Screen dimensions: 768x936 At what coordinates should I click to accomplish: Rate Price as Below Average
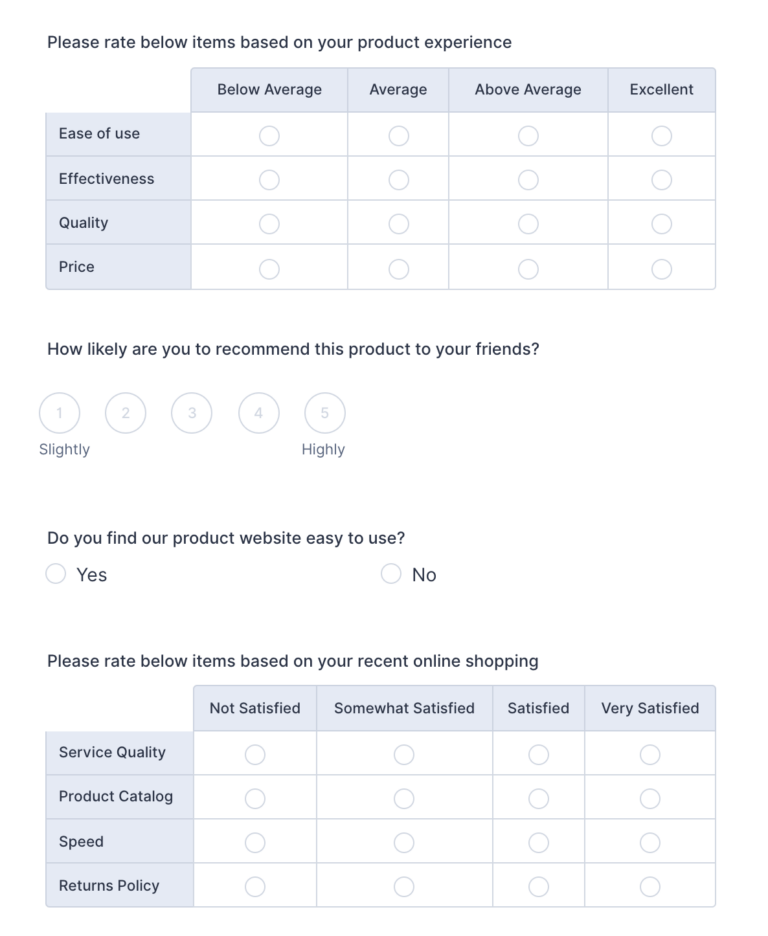268,268
